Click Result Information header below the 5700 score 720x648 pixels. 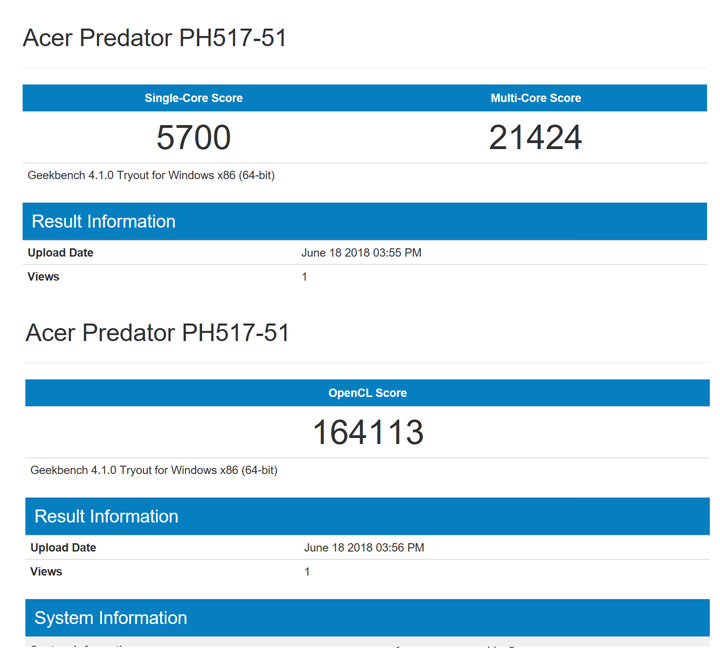point(104,221)
